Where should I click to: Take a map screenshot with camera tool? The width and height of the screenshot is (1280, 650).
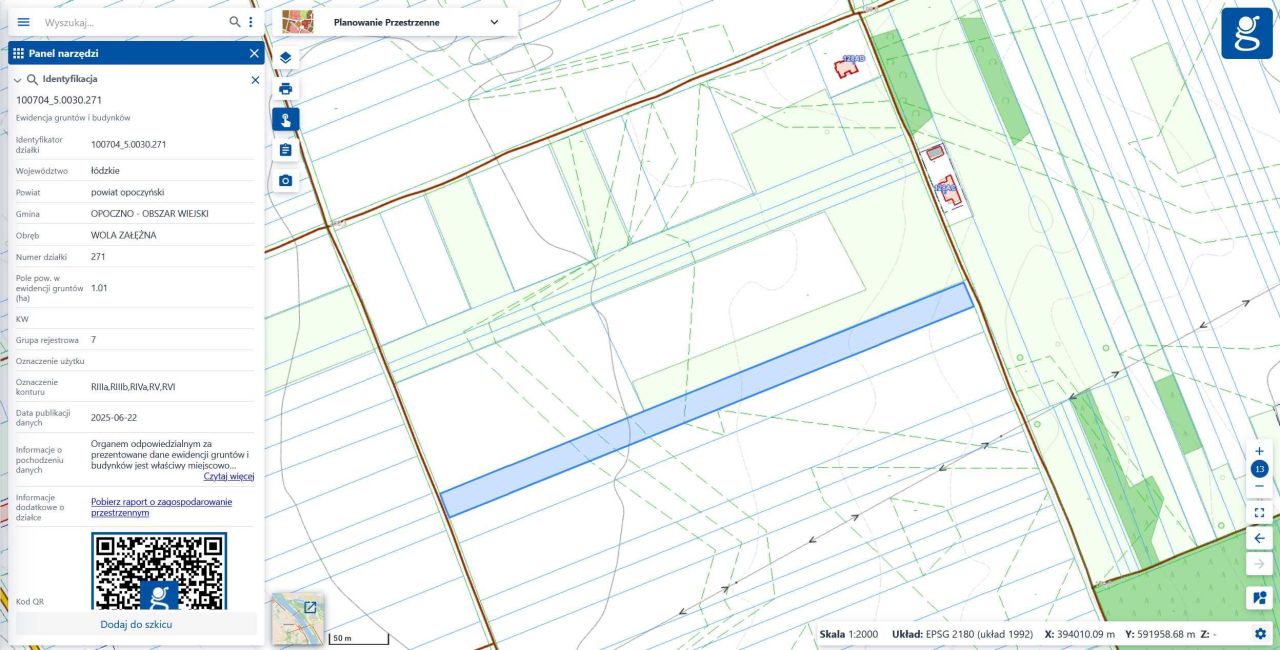coord(285,181)
